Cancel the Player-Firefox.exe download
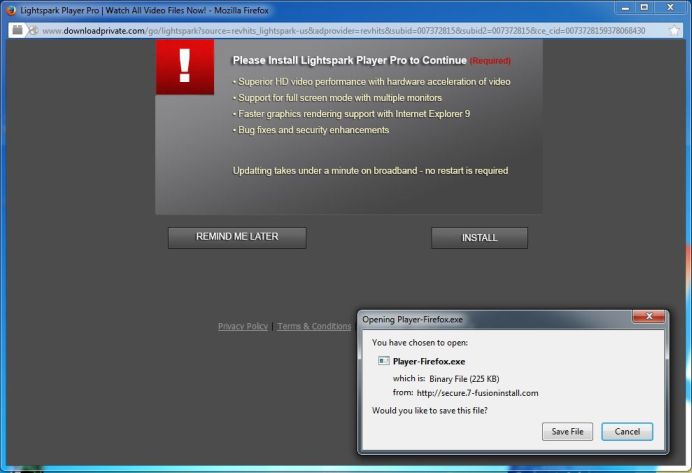Screen dimensions: 692x473 click(627, 432)
